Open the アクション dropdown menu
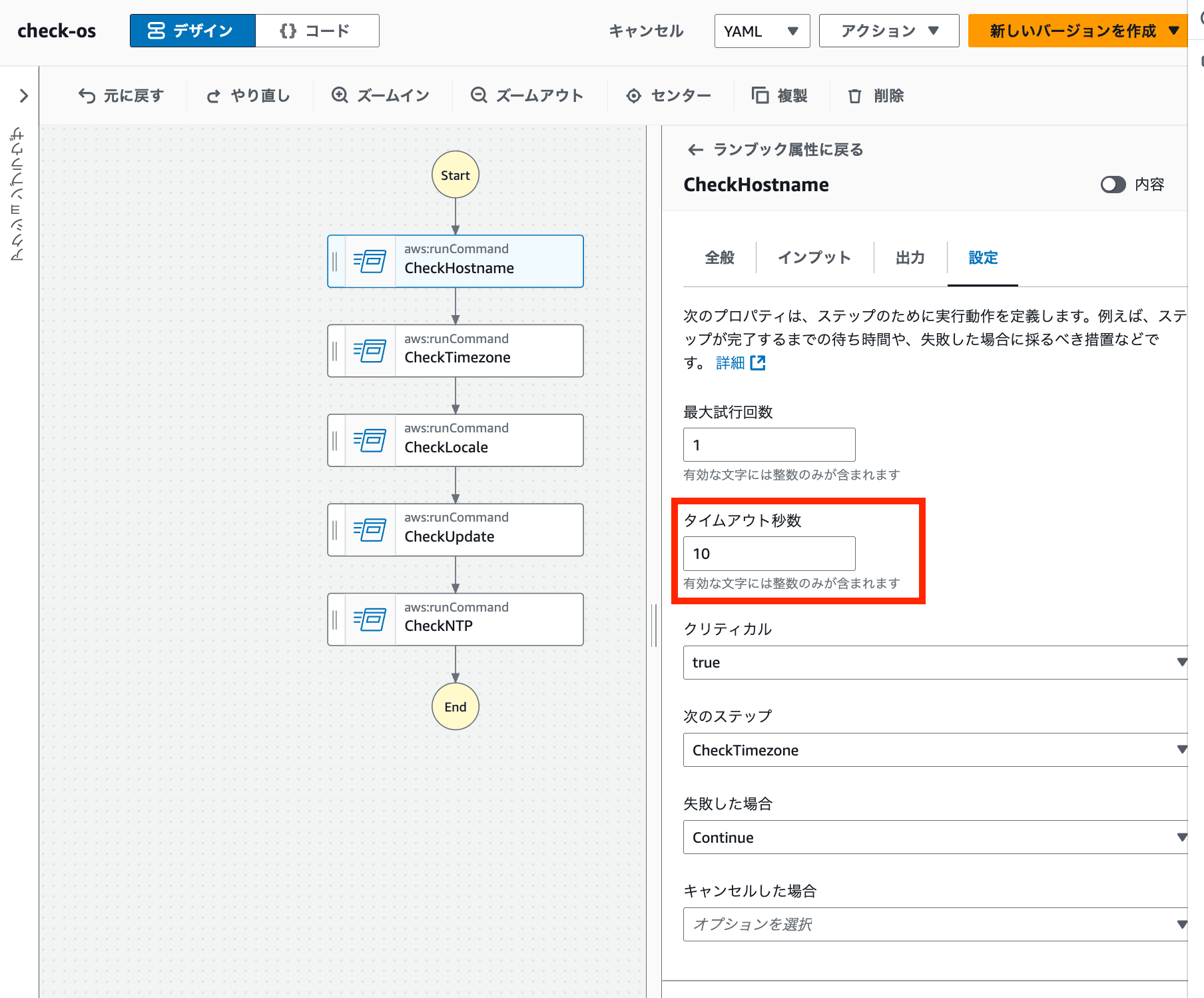1204x998 pixels. click(x=888, y=31)
